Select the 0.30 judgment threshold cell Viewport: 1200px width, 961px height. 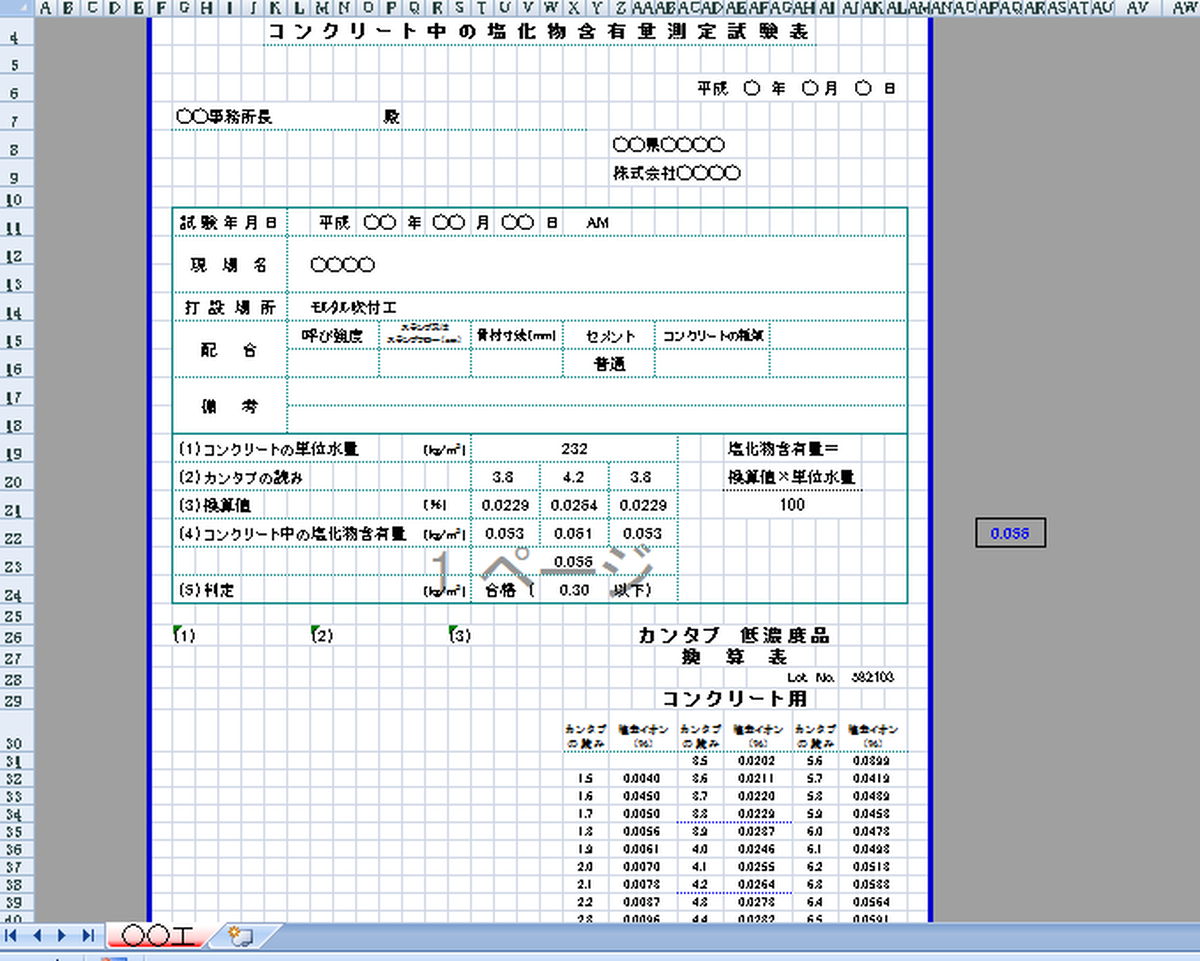[x=574, y=590]
